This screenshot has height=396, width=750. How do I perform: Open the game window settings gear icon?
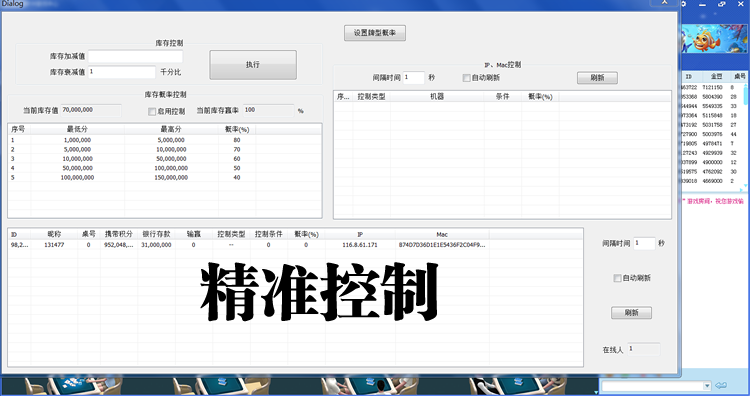point(684,4)
